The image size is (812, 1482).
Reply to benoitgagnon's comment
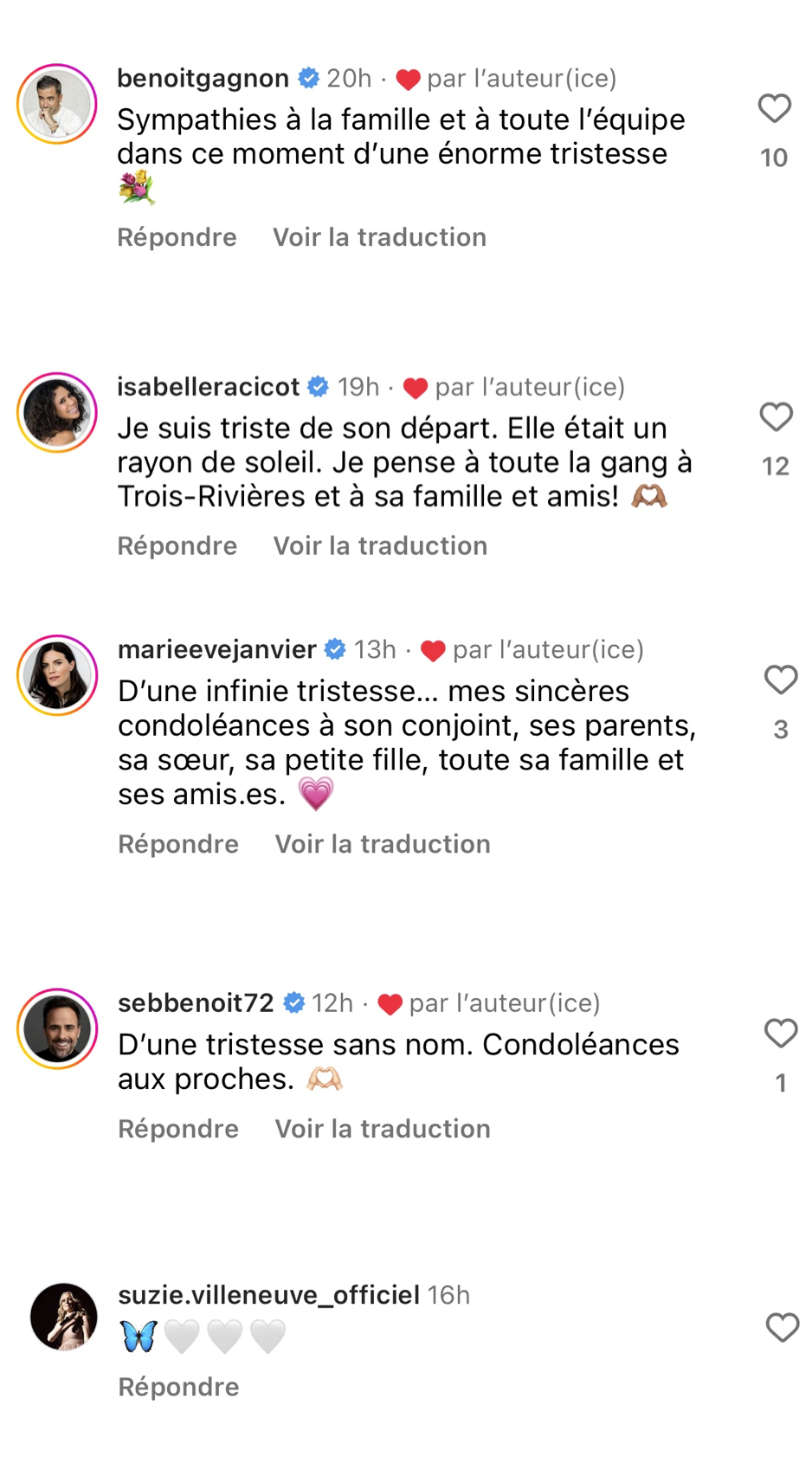177,237
